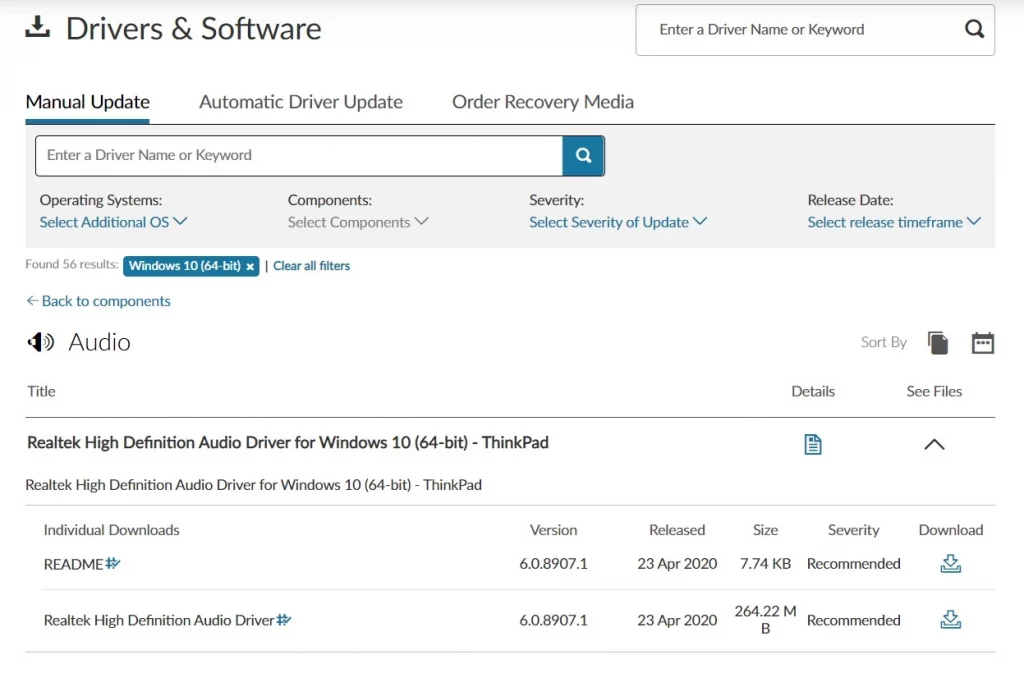Image resolution: width=1024 pixels, height=673 pixels.
Task: Click the Realtek High Definition Audio Driver title
Action: (287, 443)
